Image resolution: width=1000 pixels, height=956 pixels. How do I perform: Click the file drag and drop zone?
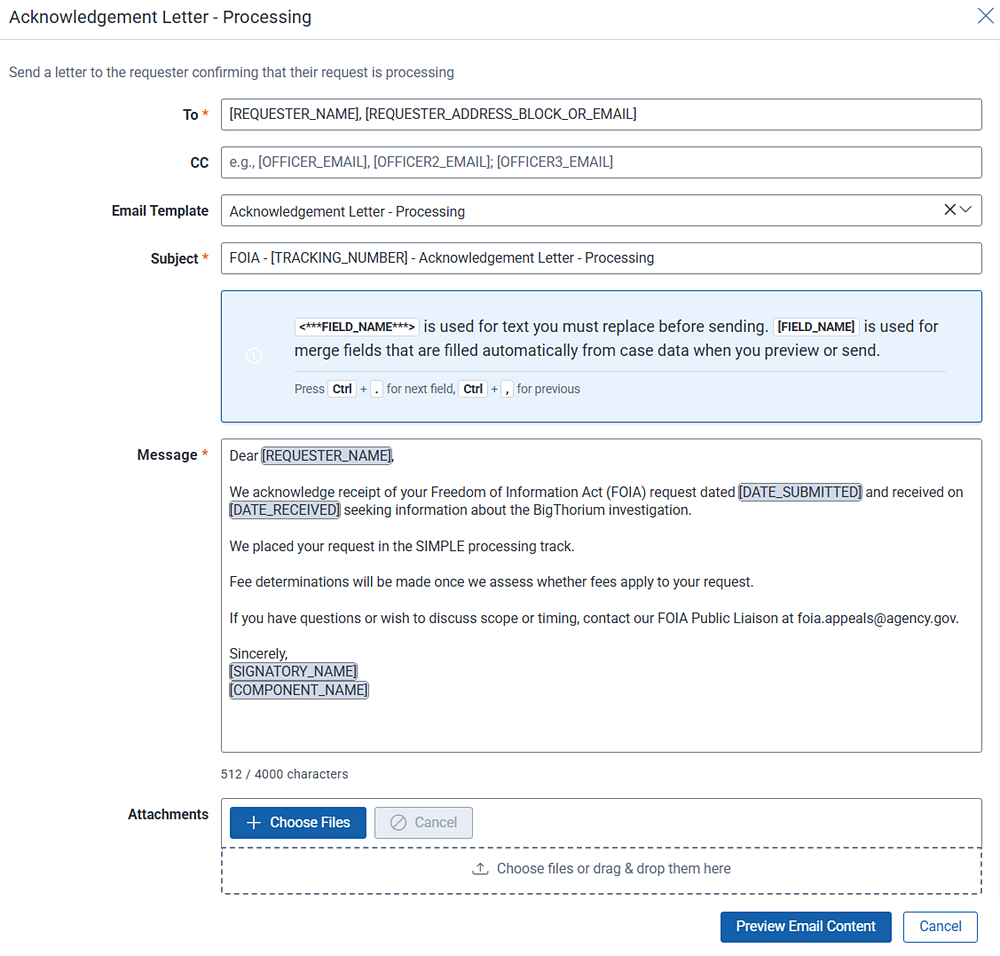coord(601,870)
